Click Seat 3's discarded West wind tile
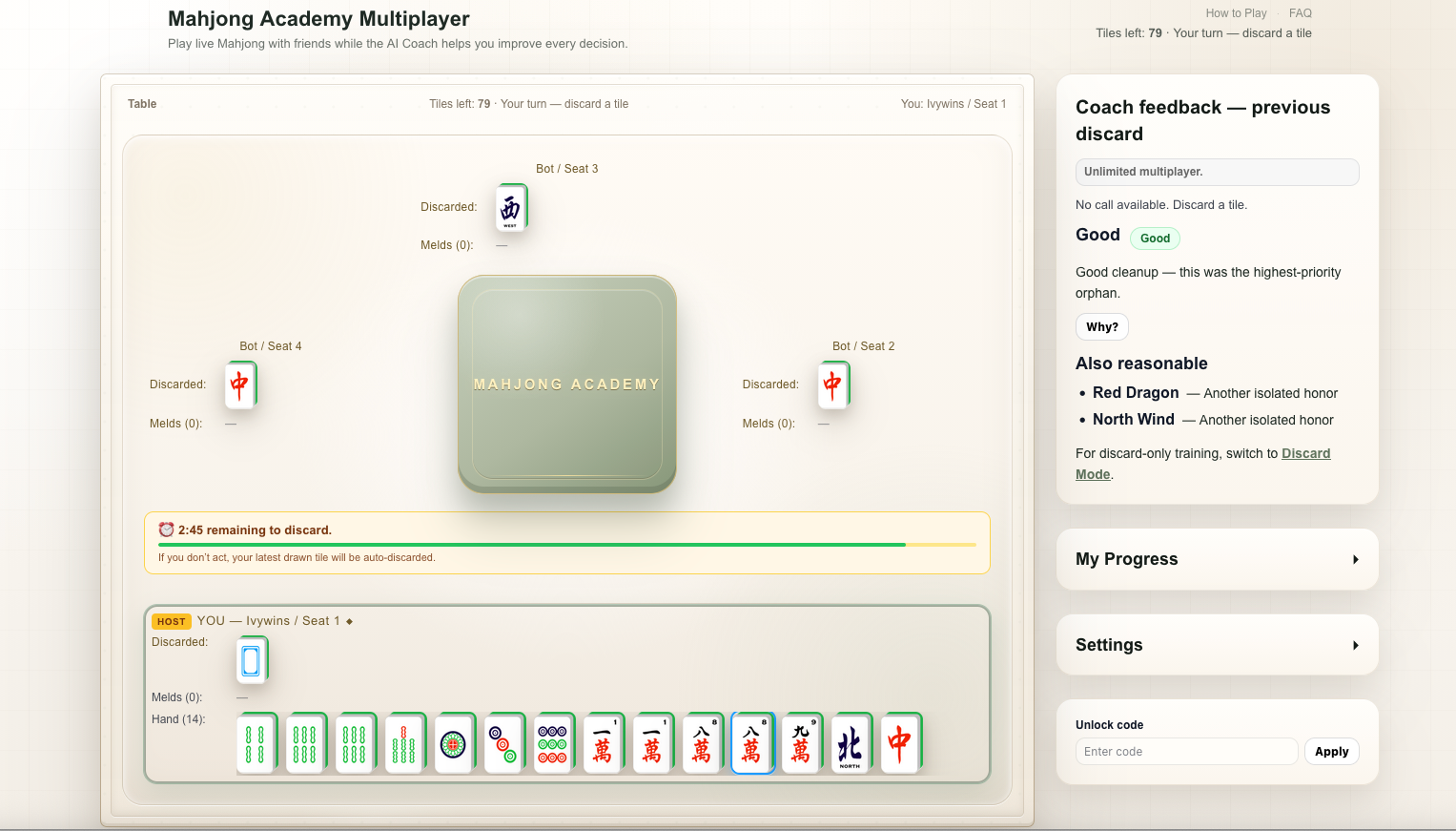The width and height of the screenshot is (1456, 831). point(511,207)
